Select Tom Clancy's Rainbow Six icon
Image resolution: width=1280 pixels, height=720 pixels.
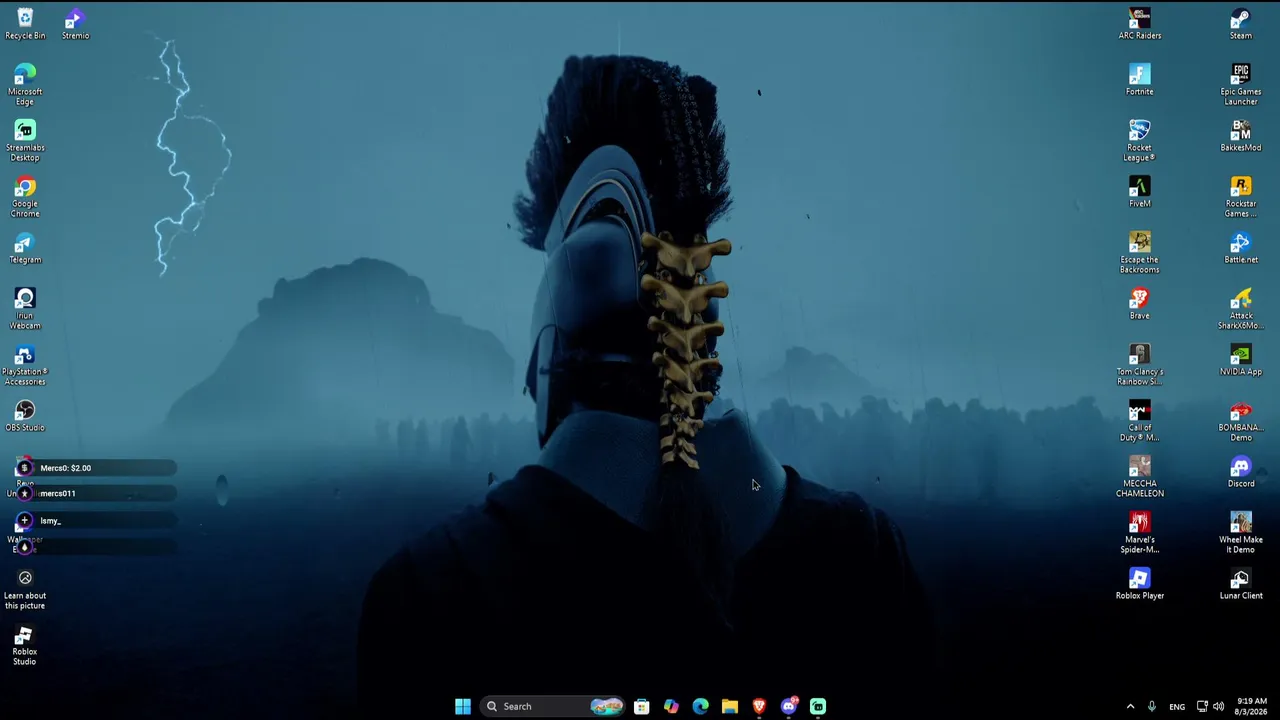[1140, 365]
